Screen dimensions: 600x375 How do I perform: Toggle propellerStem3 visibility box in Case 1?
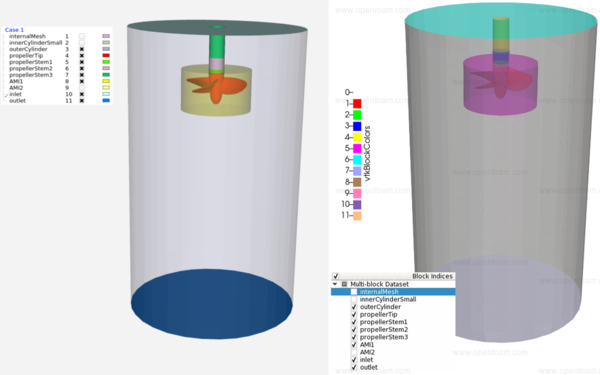(82, 75)
